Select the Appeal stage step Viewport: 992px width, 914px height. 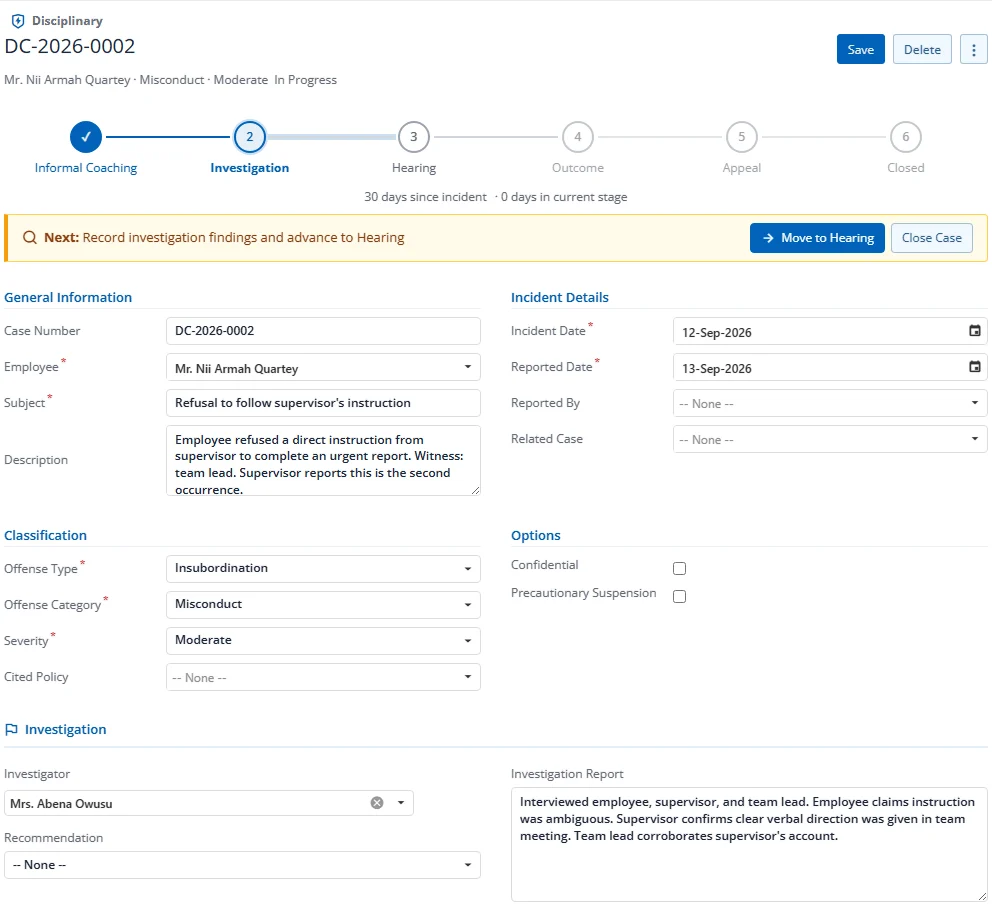(741, 137)
